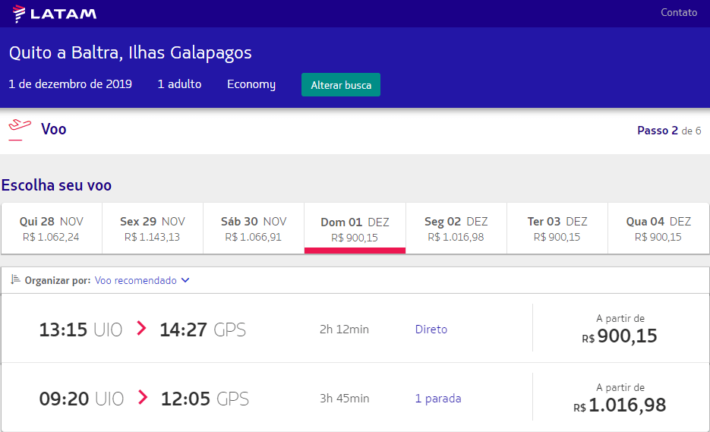The image size is (710, 432).
Task: Click the 12:05 GPS arrival time
Action: pos(205,399)
